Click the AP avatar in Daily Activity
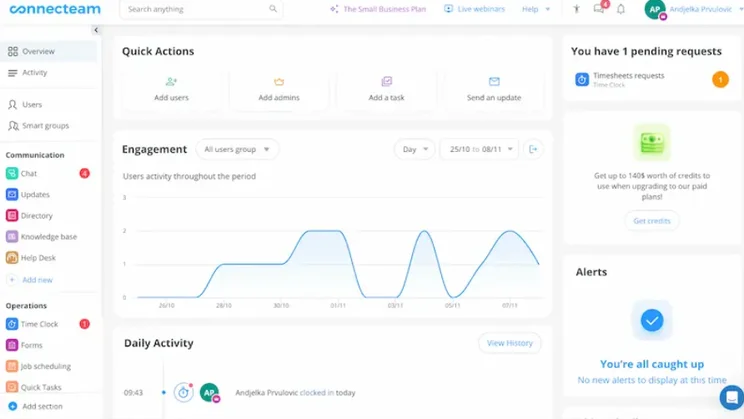Viewport: 744px width, 419px height. click(x=209, y=392)
